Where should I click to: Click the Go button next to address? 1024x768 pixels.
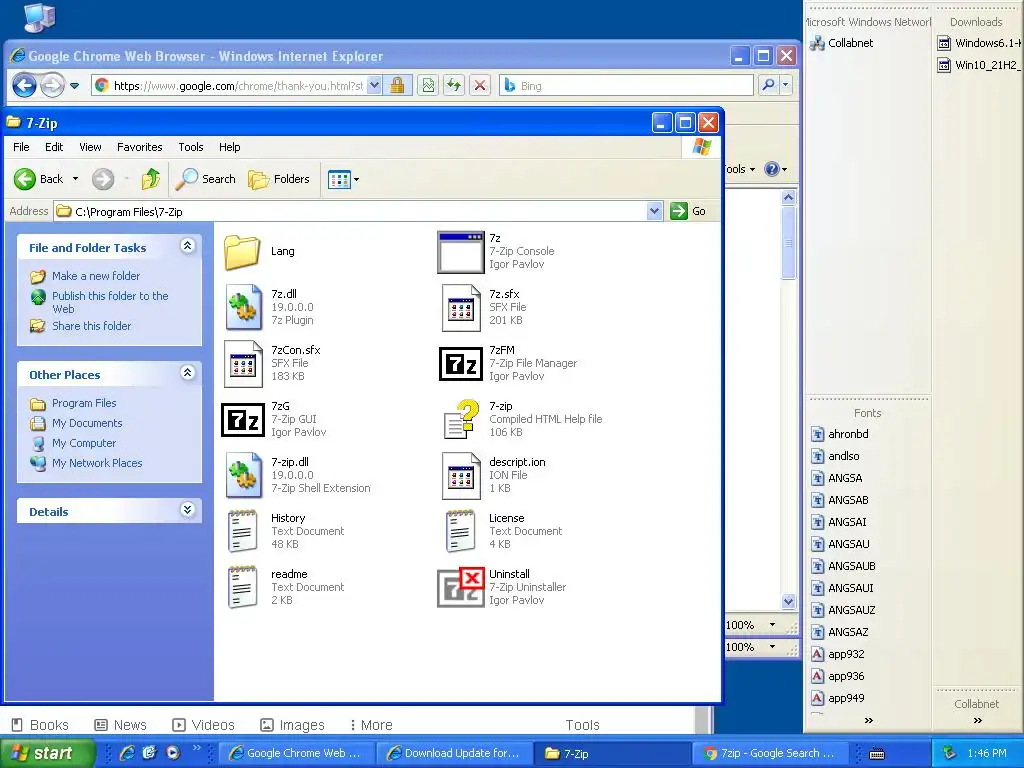tap(688, 211)
